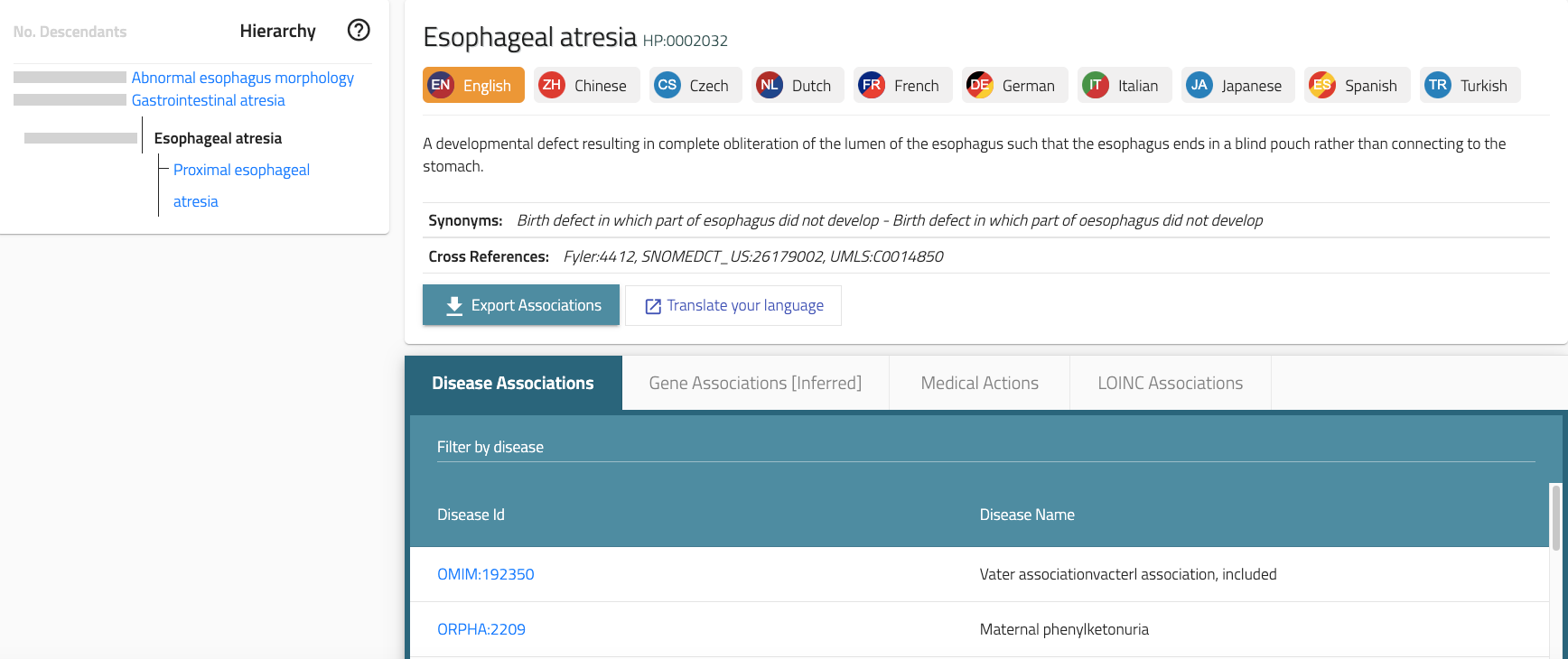Screen dimensions: 1568x659
Task: Focus the Filter by disease field
Action: click(986, 447)
